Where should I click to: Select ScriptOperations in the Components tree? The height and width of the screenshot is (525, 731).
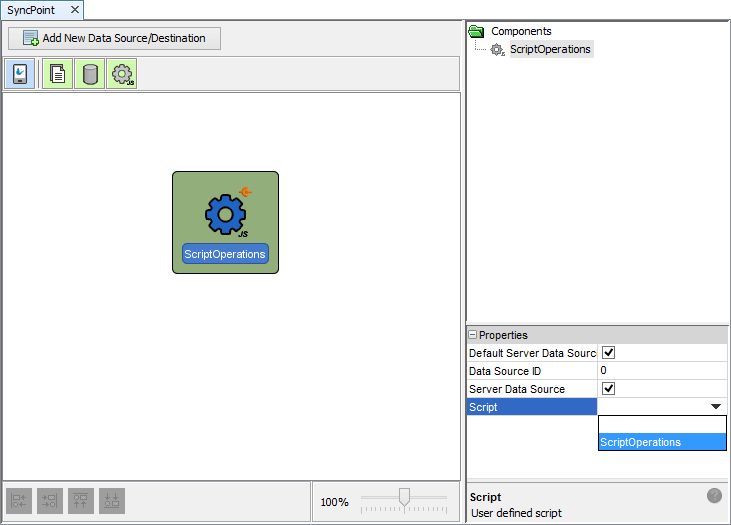550,49
